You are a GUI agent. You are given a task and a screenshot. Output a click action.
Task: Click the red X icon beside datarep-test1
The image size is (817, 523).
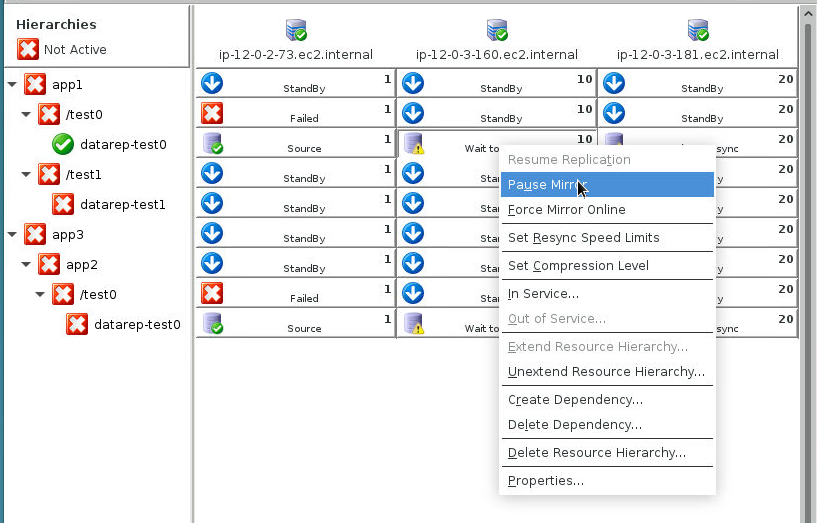pos(63,204)
